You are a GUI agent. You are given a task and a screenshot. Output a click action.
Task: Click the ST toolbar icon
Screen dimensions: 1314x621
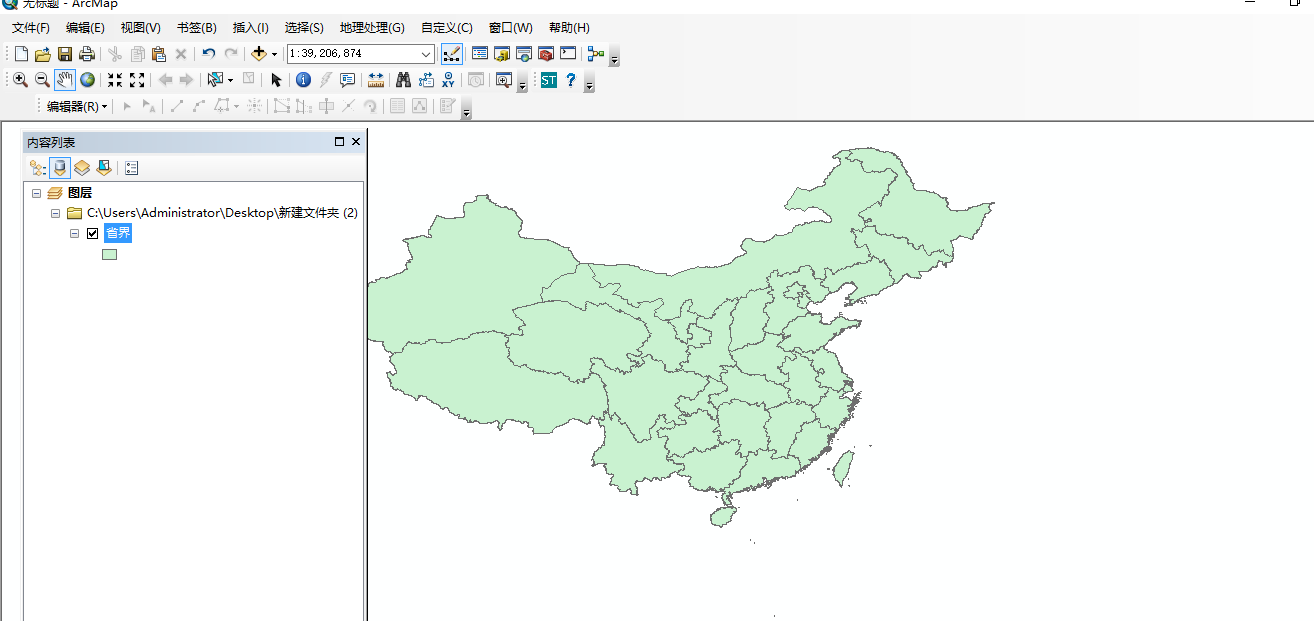[x=548, y=80]
